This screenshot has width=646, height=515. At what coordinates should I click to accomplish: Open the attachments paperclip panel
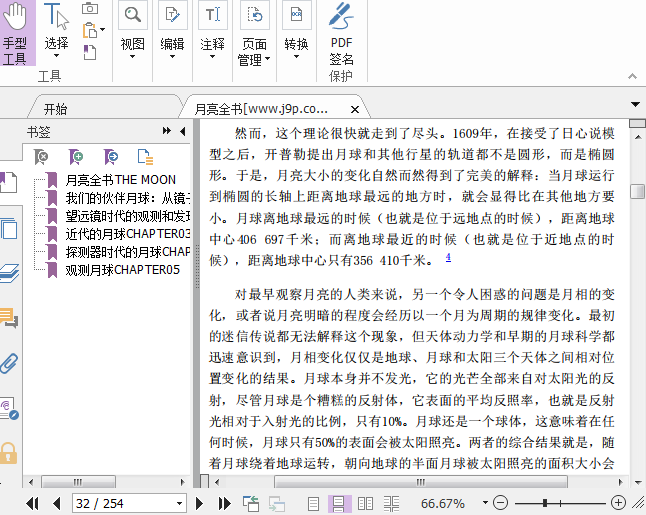[x=9, y=363]
